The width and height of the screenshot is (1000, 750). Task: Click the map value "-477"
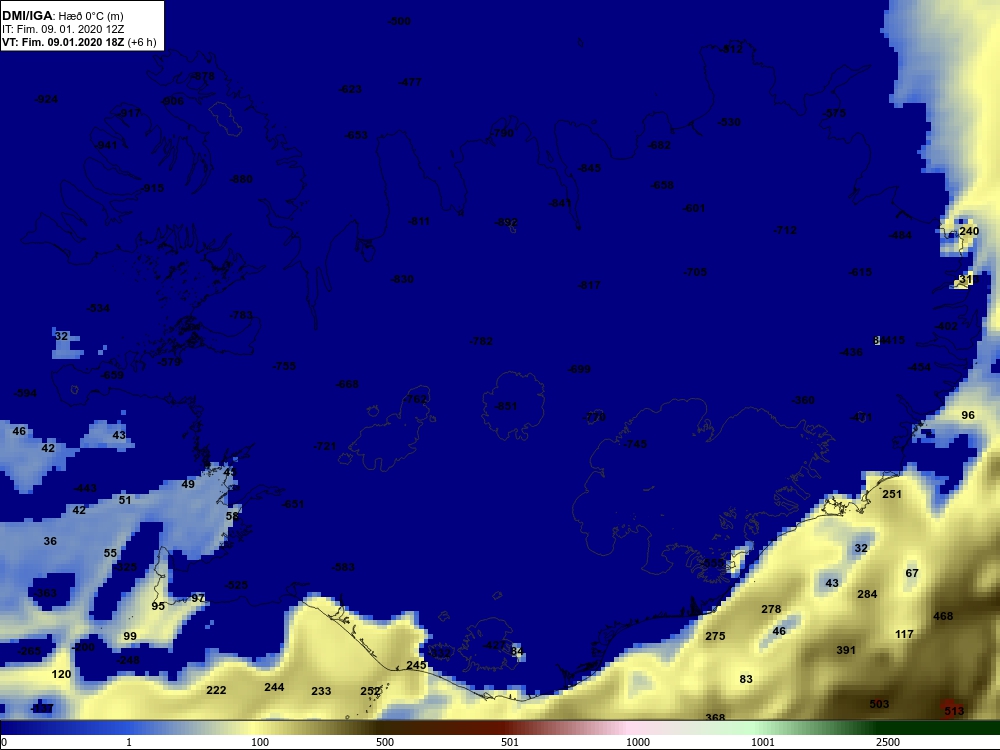click(409, 82)
